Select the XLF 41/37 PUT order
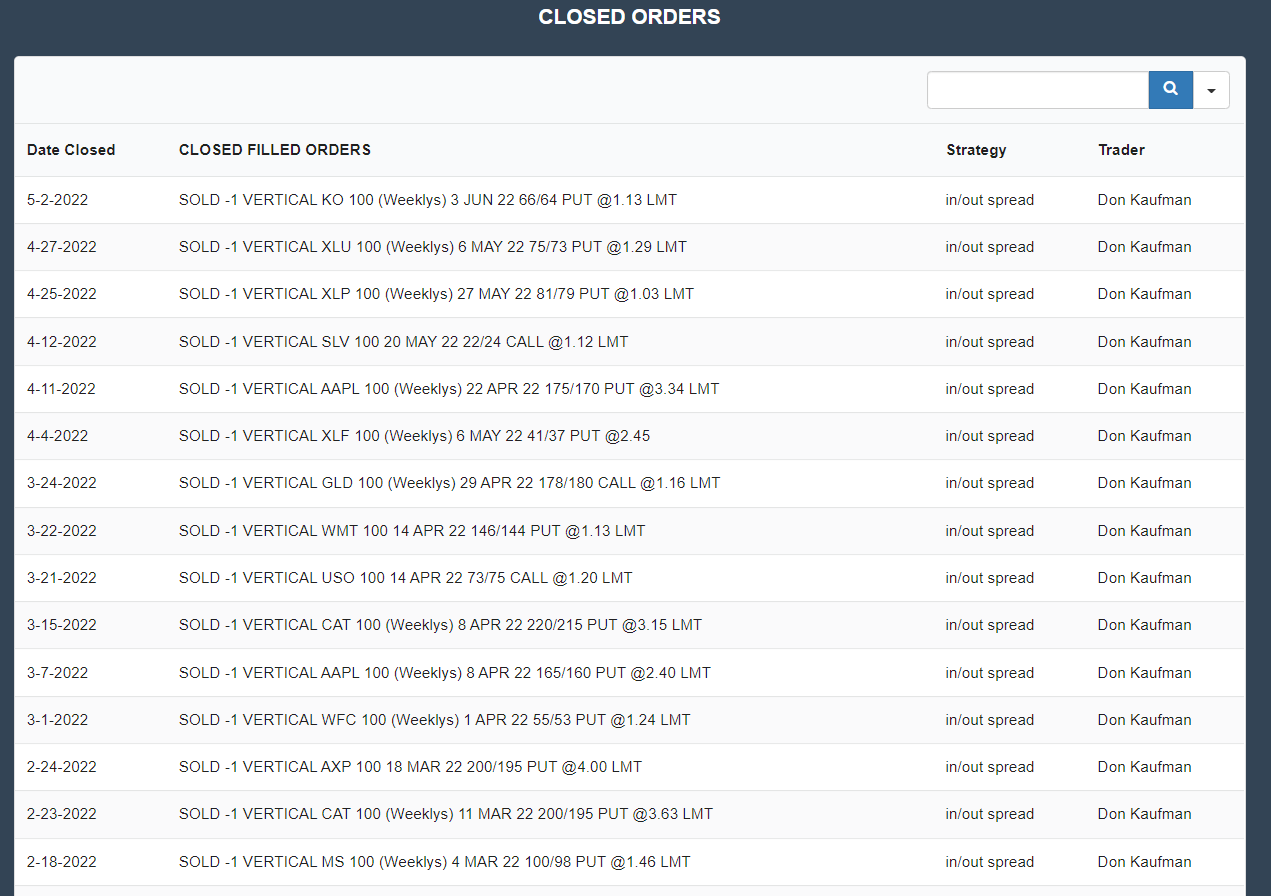Image resolution: width=1271 pixels, height=896 pixels. 415,436
